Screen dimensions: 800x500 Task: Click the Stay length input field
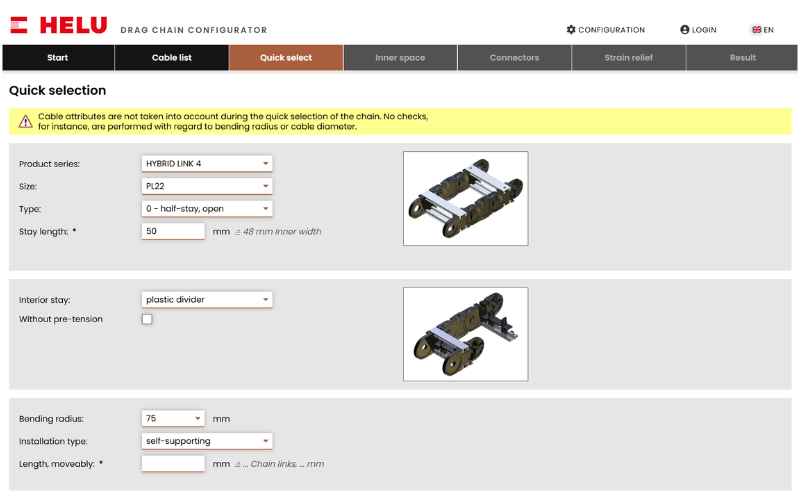[173, 231]
